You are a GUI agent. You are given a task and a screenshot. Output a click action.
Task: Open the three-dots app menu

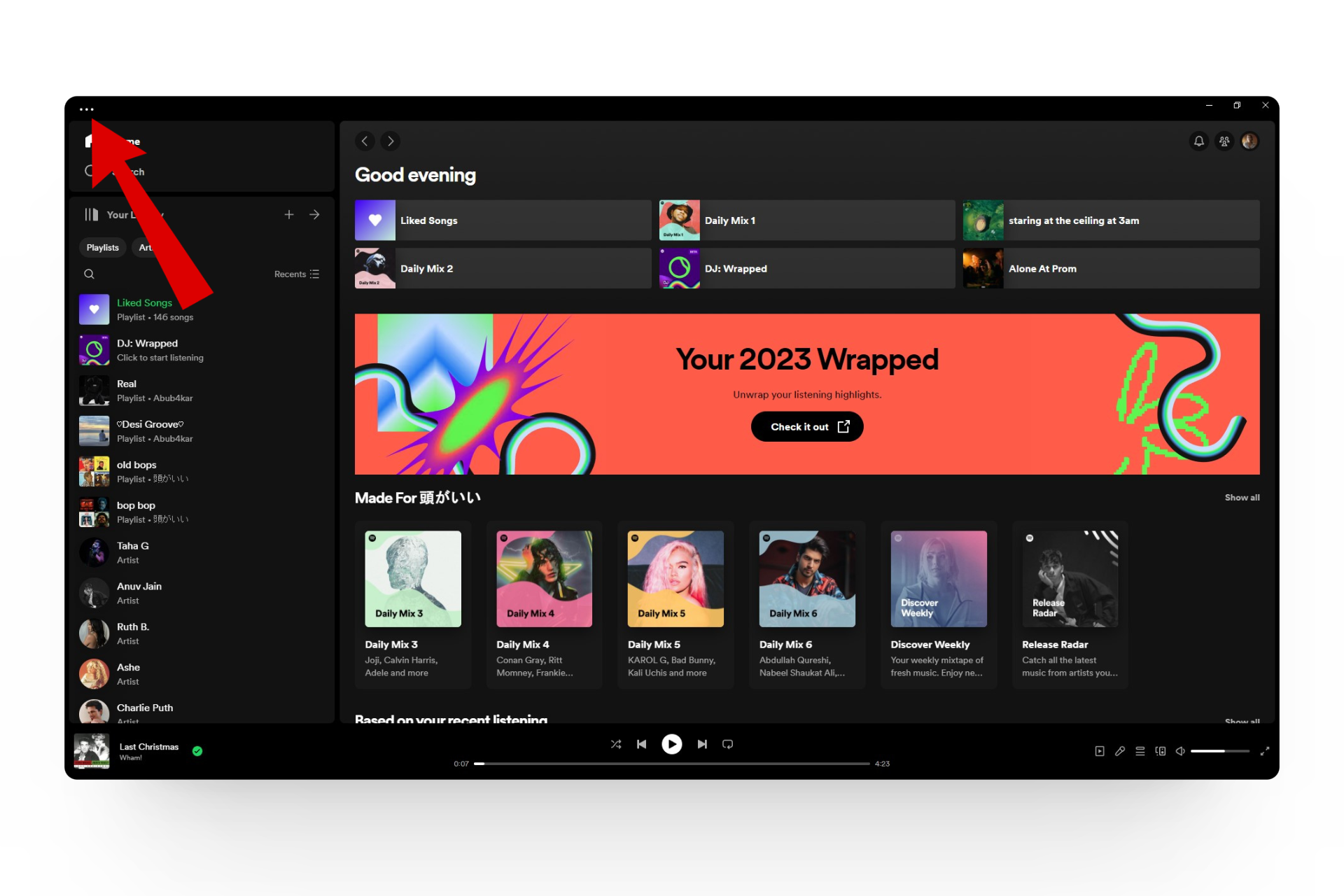86,109
